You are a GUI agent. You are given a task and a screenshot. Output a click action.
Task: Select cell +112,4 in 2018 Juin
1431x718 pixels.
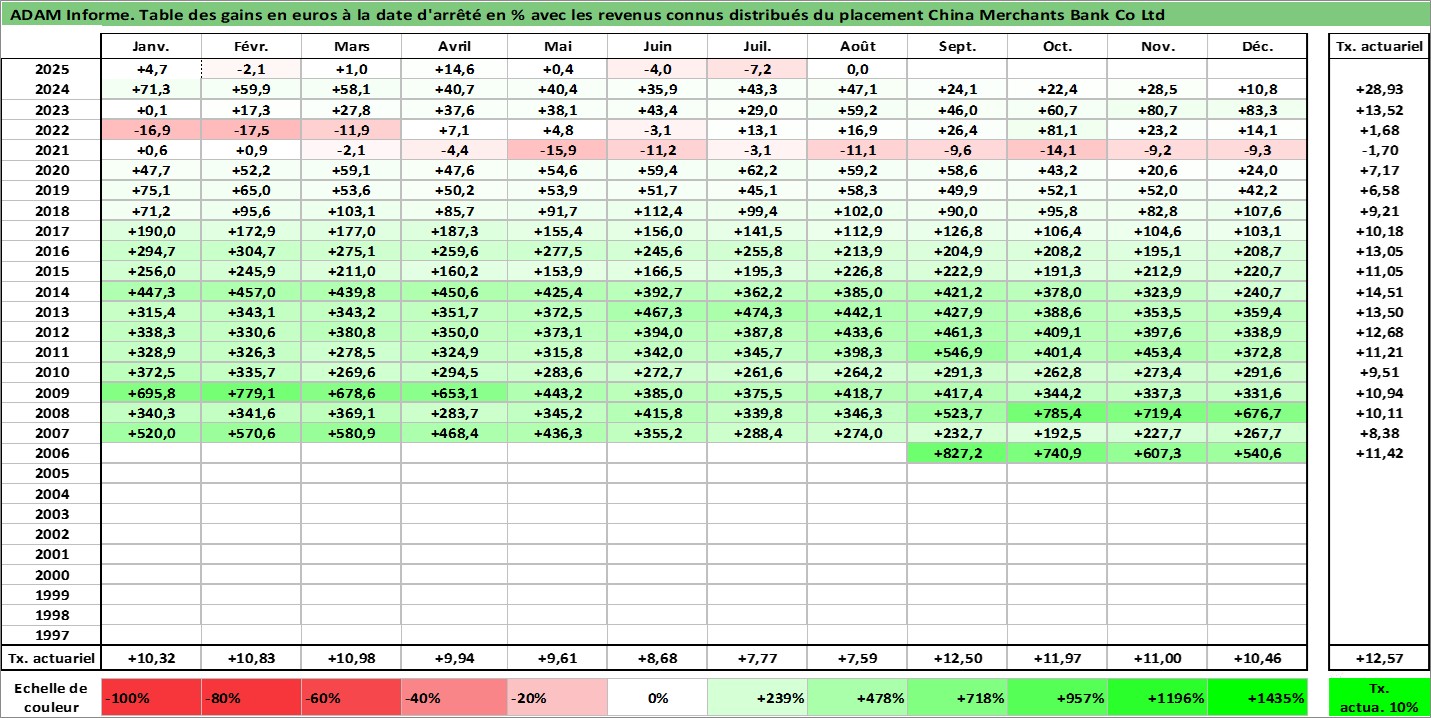coord(657,211)
